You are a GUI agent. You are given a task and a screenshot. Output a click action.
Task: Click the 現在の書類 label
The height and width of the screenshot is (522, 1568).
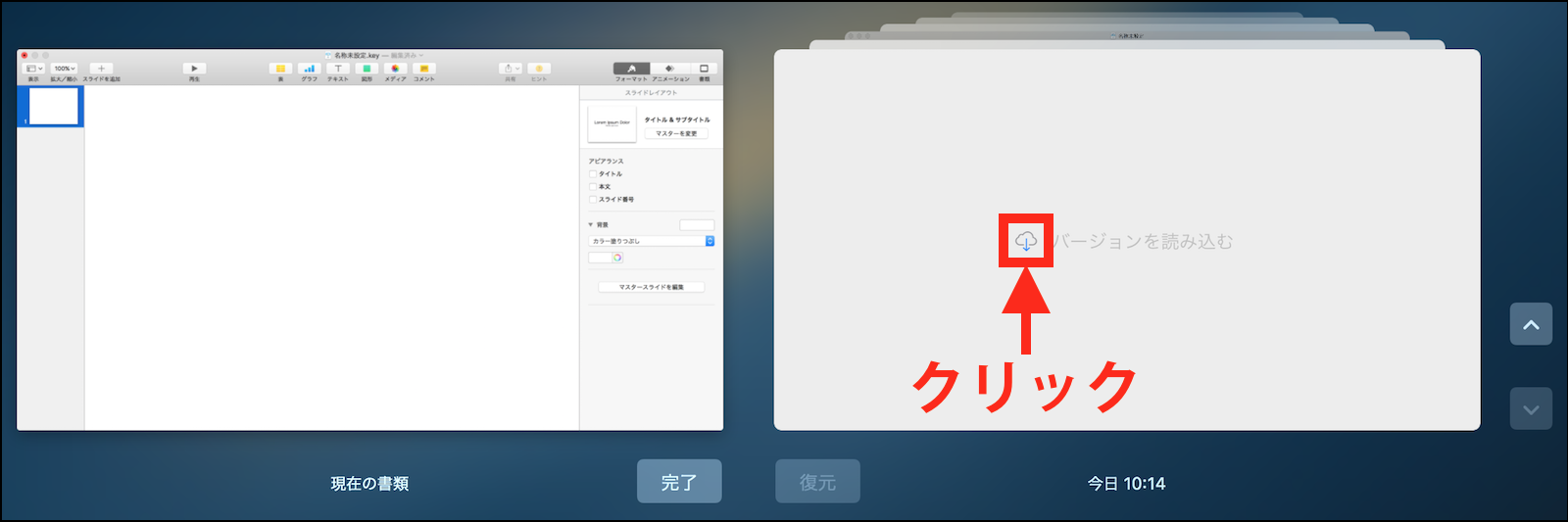369,484
